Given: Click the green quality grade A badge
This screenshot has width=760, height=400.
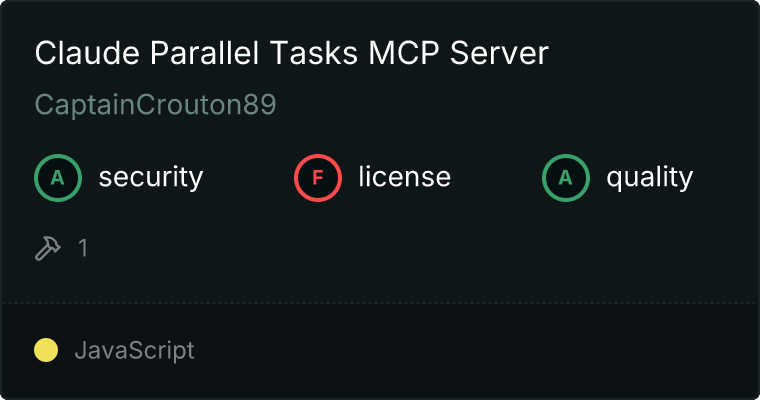Looking at the screenshot, I should [566, 178].
